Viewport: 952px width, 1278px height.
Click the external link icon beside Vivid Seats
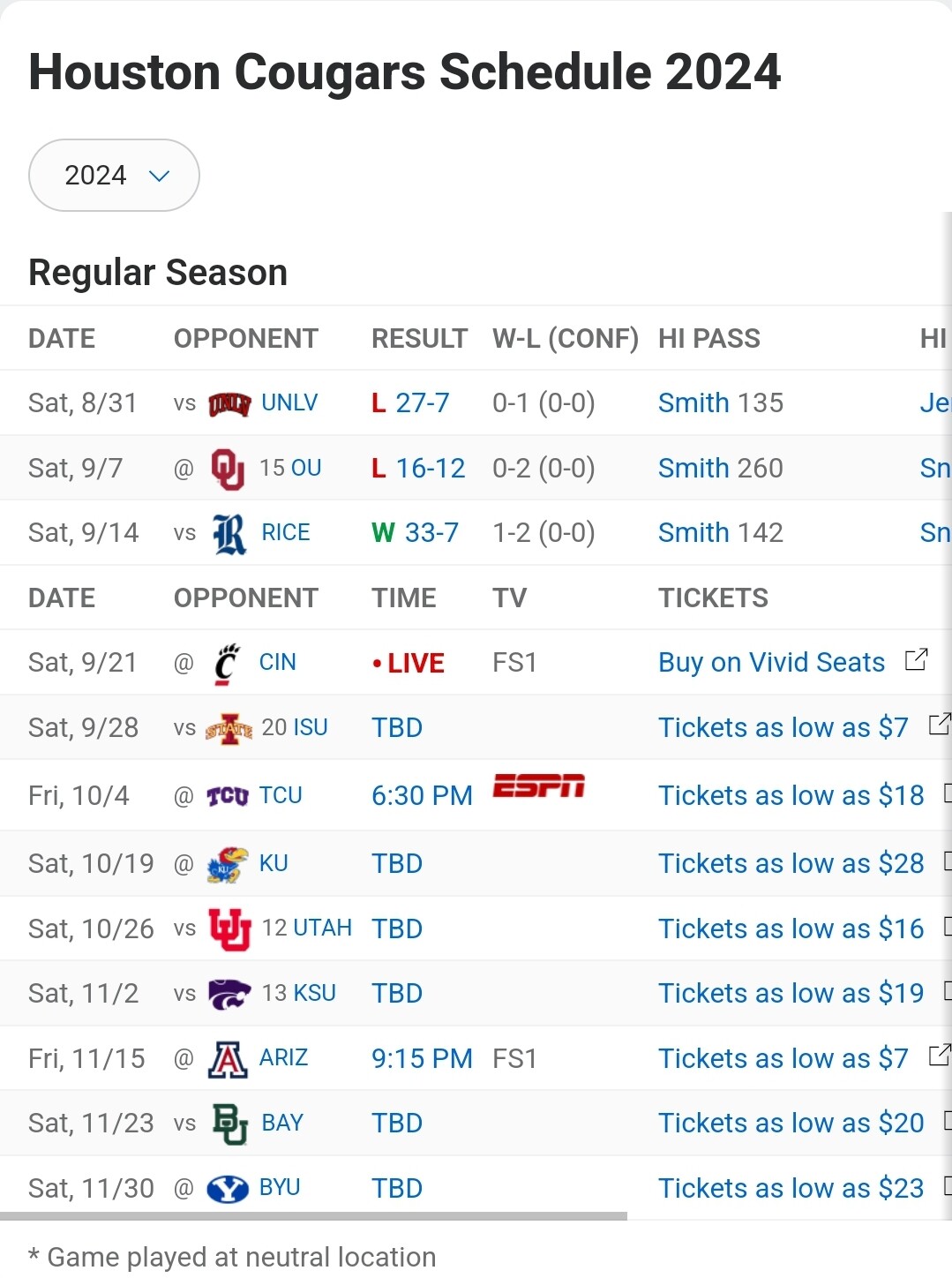click(x=916, y=660)
